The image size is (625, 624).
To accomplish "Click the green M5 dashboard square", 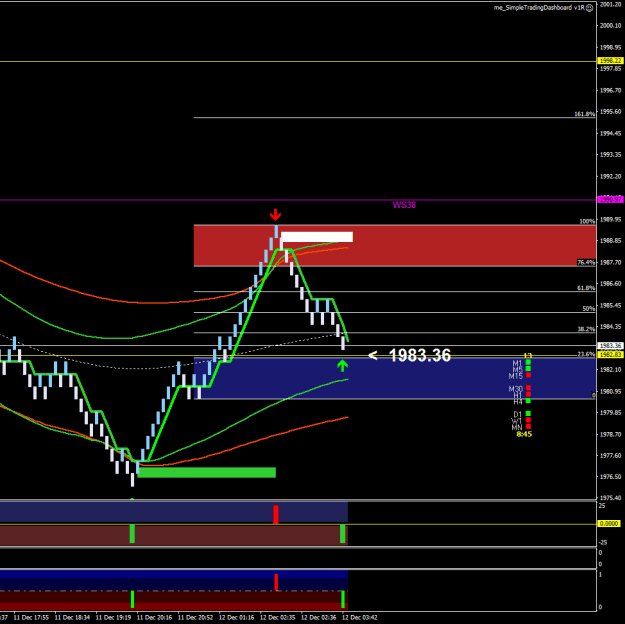I will 528,369.
